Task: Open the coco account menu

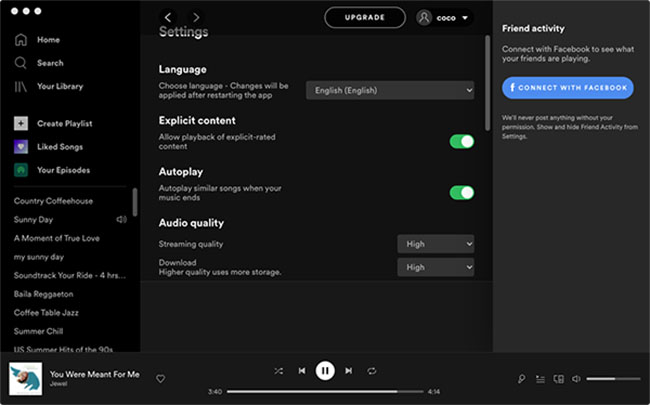Action: pyautogui.click(x=445, y=18)
